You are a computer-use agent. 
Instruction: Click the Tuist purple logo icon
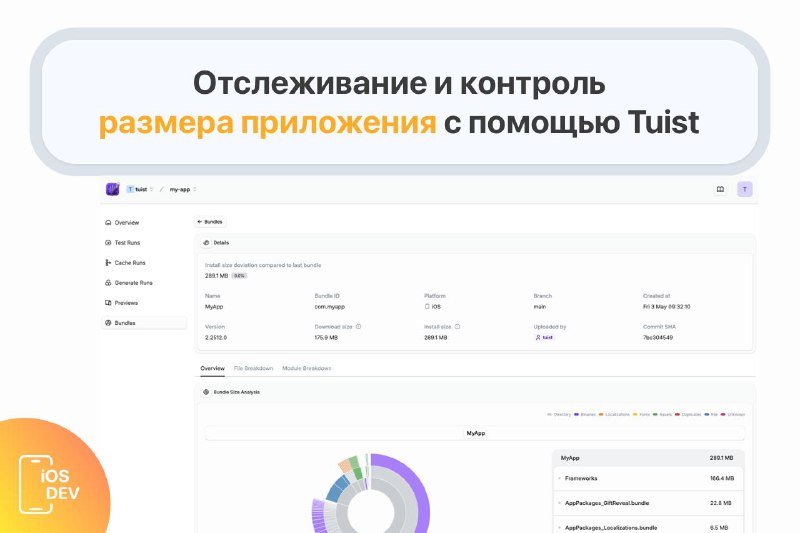pos(112,189)
